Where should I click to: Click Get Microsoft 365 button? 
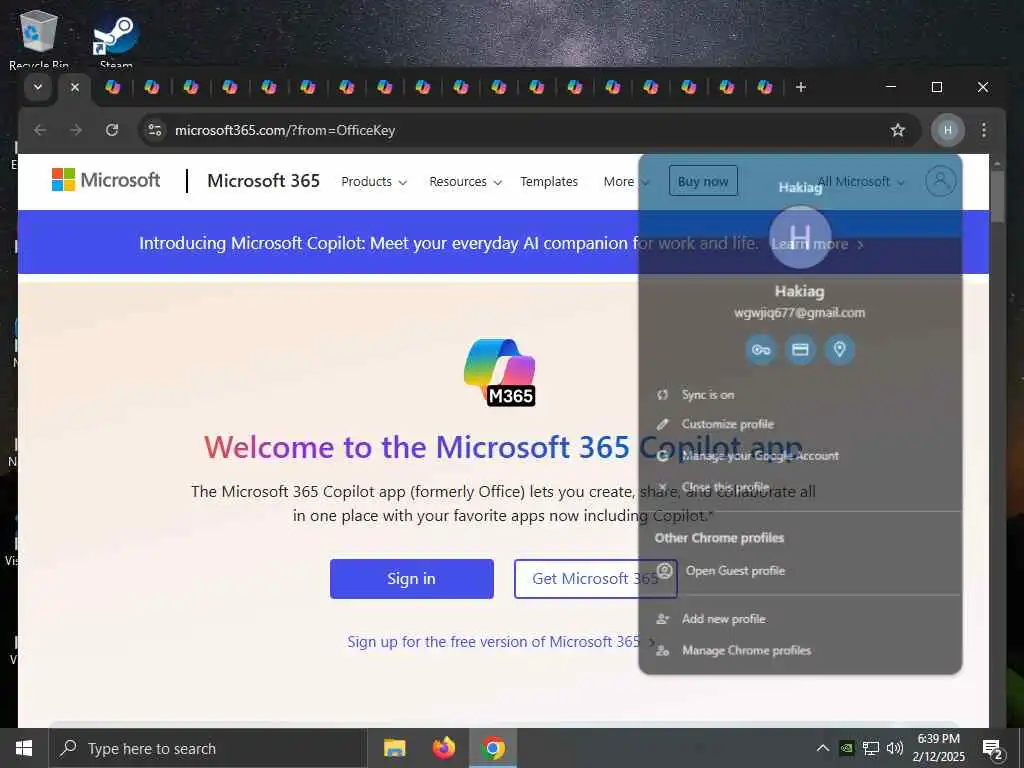(x=595, y=579)
